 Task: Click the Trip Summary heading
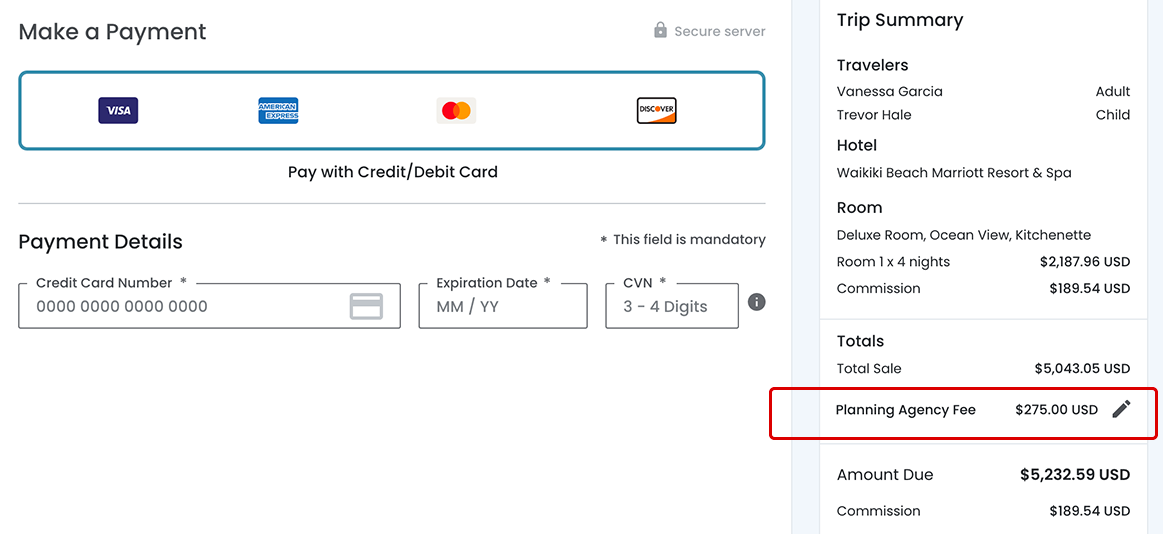[899, 20]
